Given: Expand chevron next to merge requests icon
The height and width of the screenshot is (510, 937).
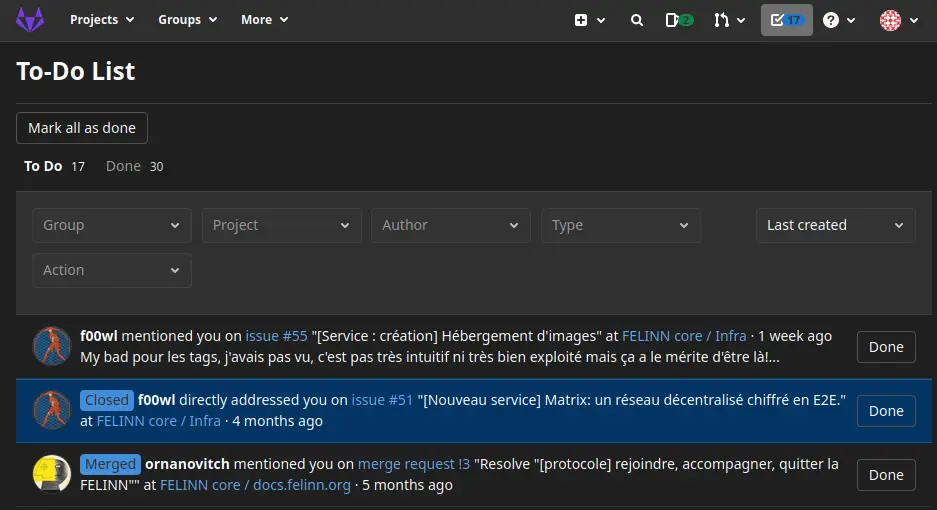Looking at the screenshot, I should [741, 20].
